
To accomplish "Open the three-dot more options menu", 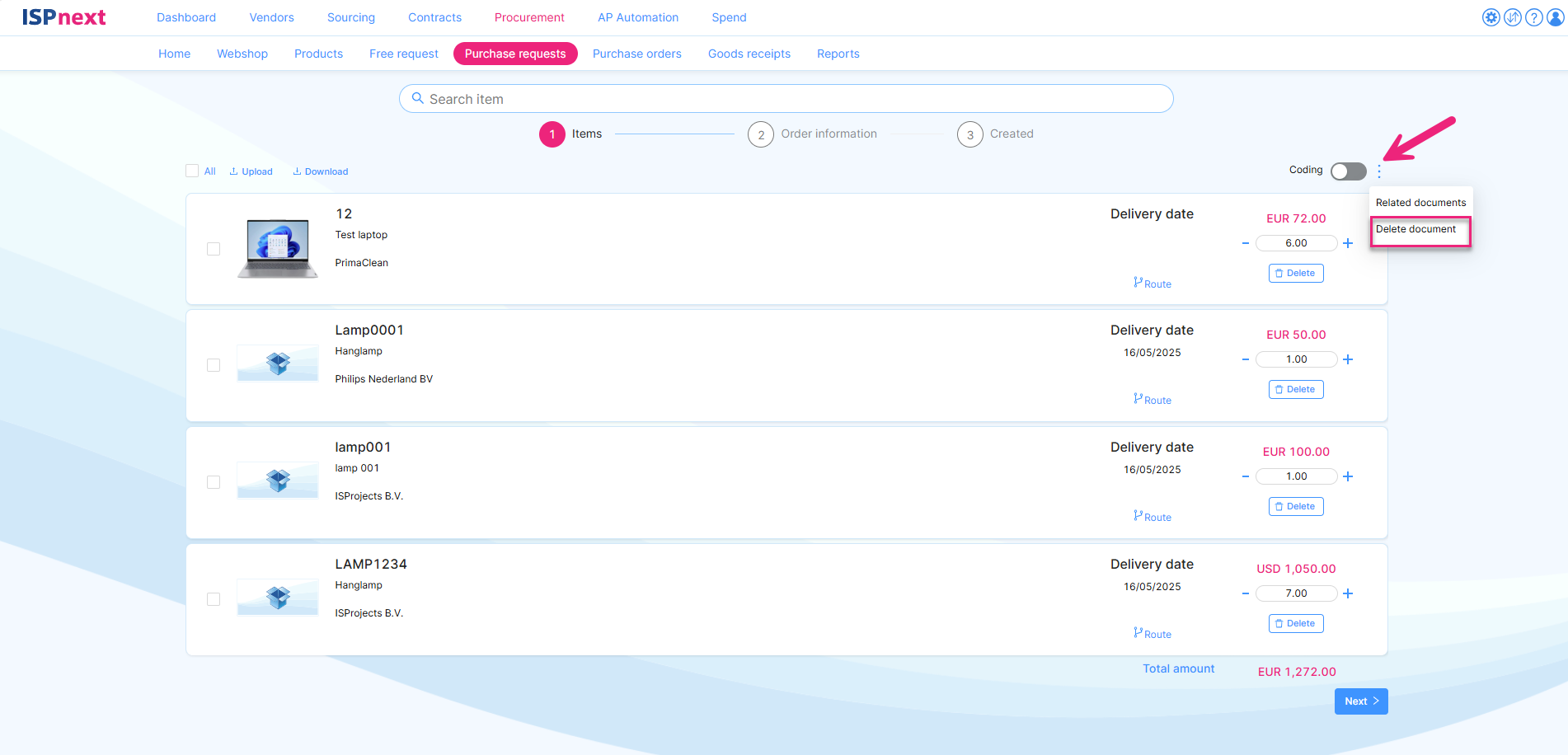I will point(1379,171).
